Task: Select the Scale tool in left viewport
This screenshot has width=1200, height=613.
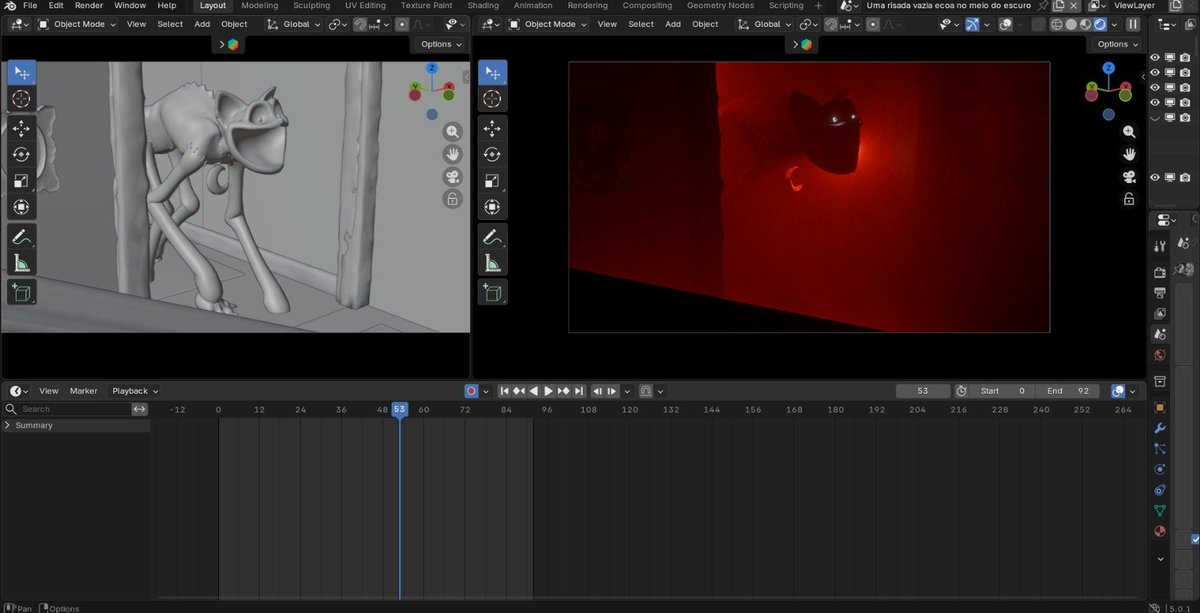Action: [x=22, y=181]
